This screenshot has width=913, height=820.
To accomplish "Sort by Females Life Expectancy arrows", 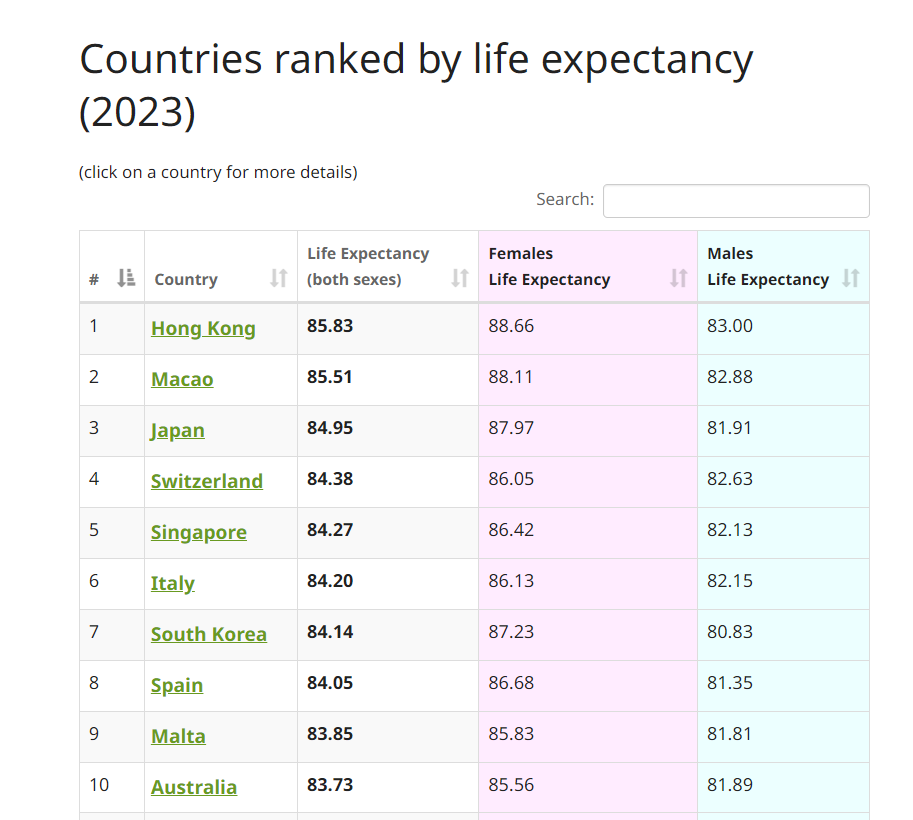I will coord(679,278).
